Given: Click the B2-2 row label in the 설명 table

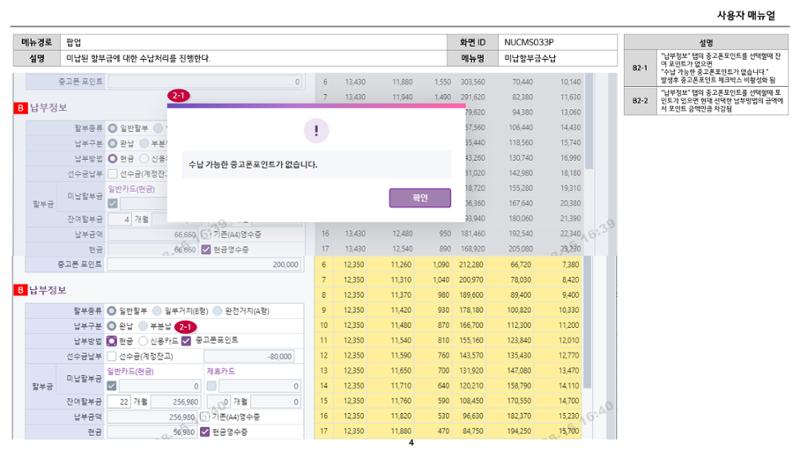Looking at the screenshot, I should [640, 101].
